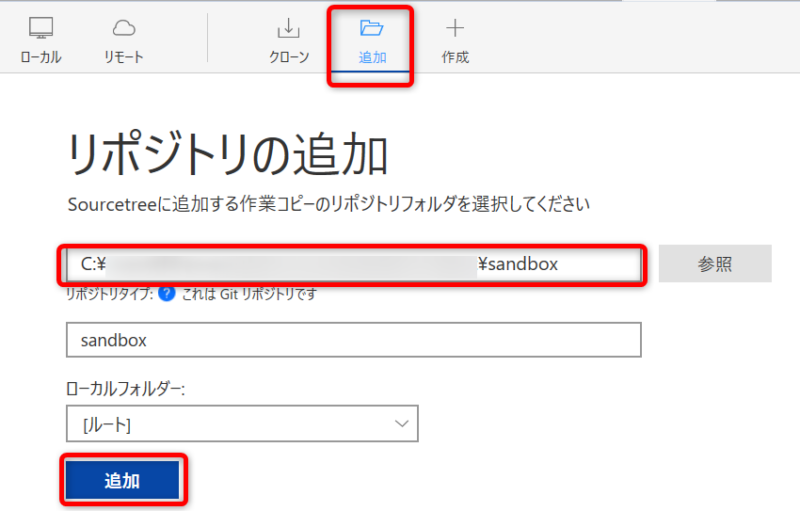The height and width of the screenshot is (511, 800).
Task: Select the Clone download-arrow icon
Action: (x=288, y=28)
